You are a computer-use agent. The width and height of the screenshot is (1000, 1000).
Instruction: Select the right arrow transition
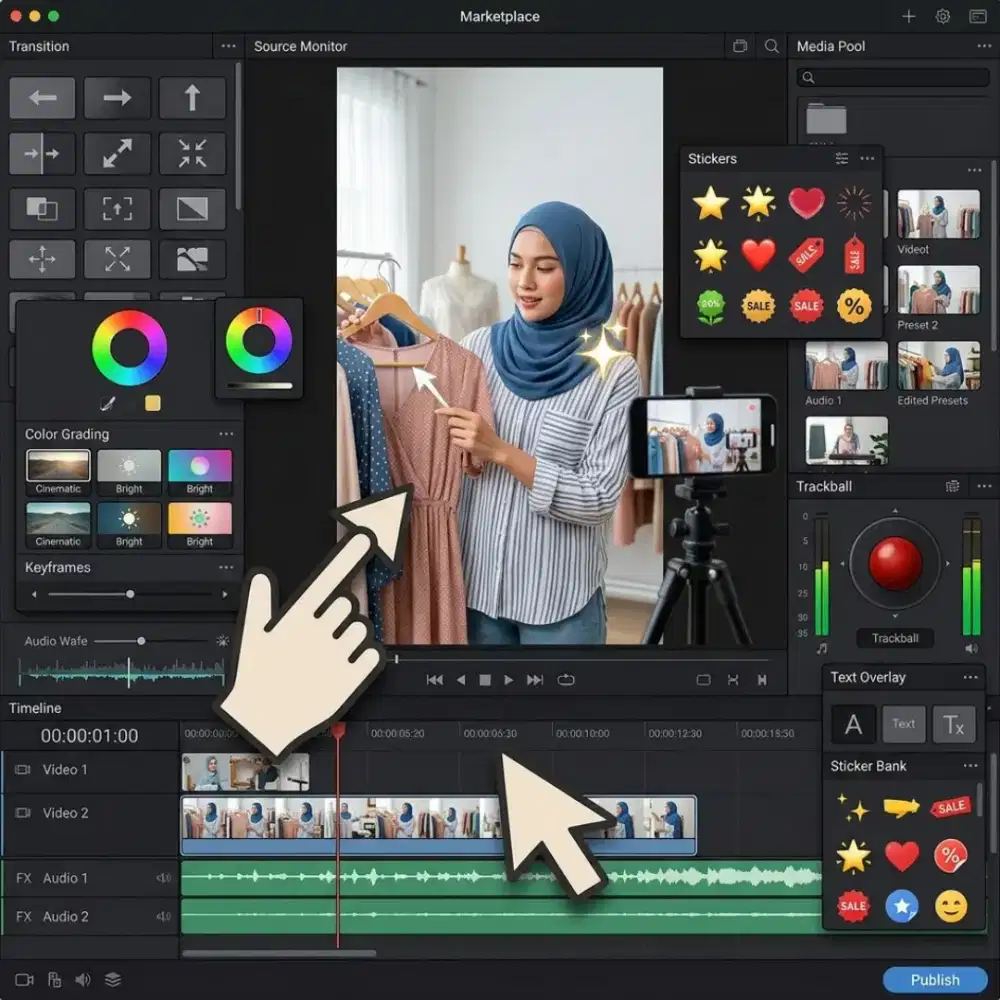117,98
